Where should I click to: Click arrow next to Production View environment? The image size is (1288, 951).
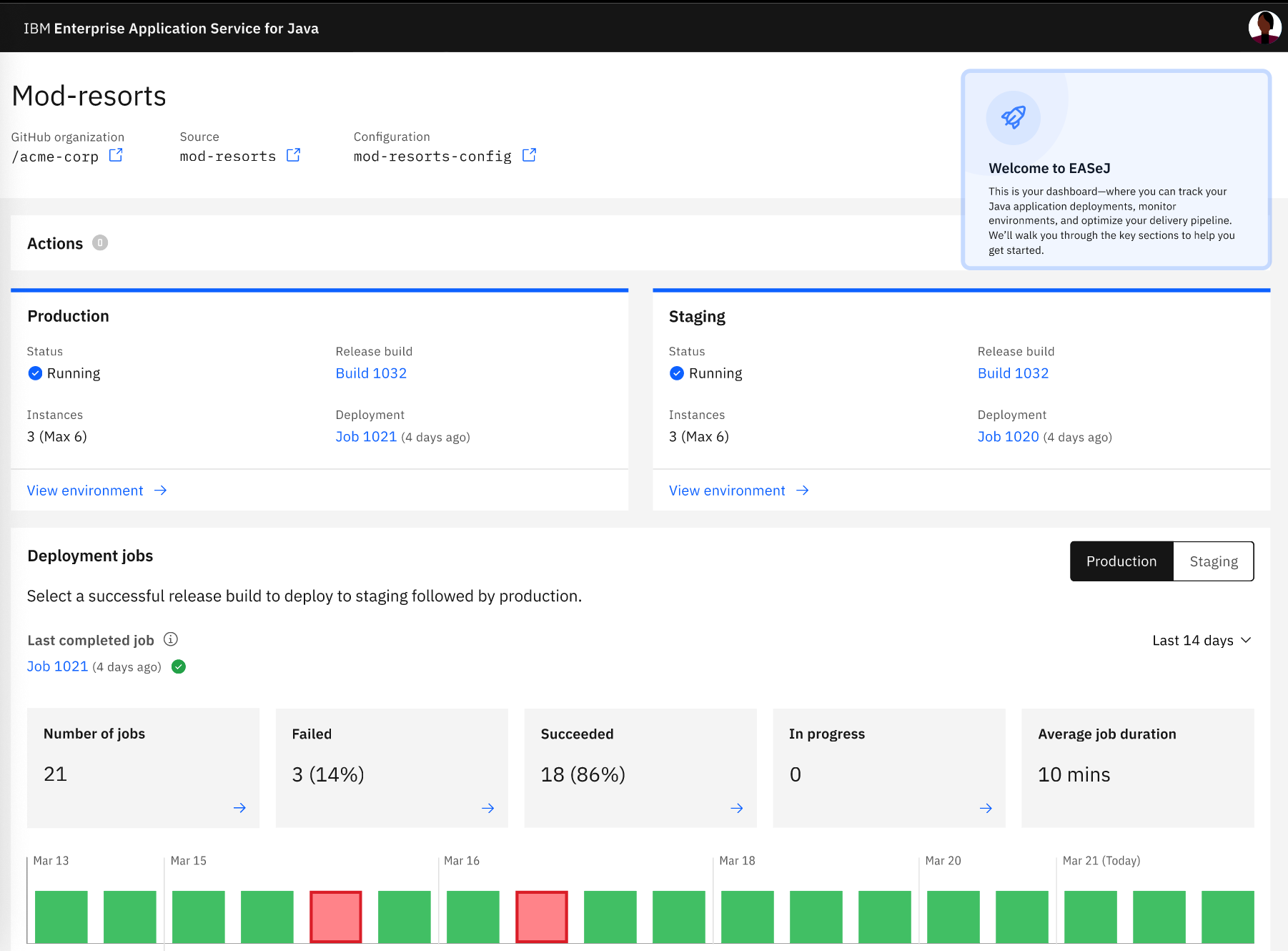pyautogui.click(x=161, y=491)
